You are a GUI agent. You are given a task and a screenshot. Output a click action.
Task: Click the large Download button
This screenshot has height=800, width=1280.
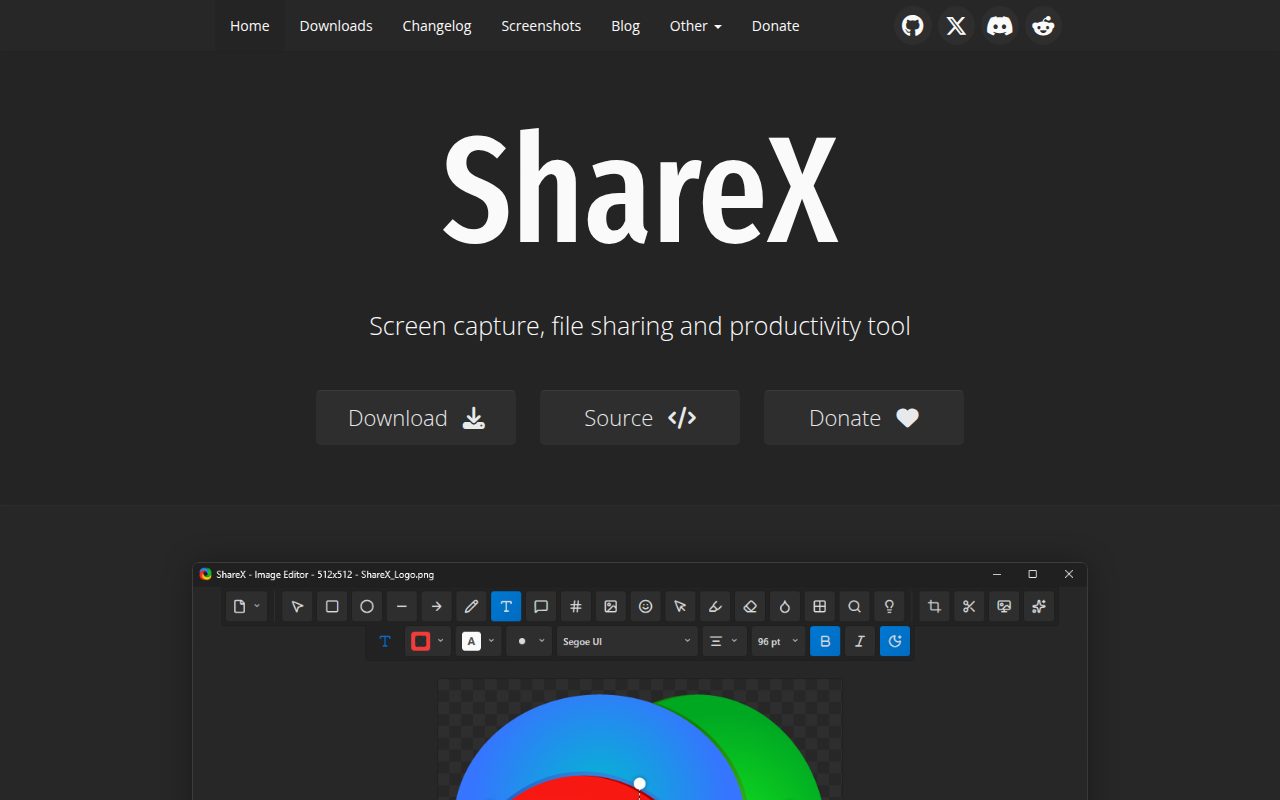[x=416, y=418]
